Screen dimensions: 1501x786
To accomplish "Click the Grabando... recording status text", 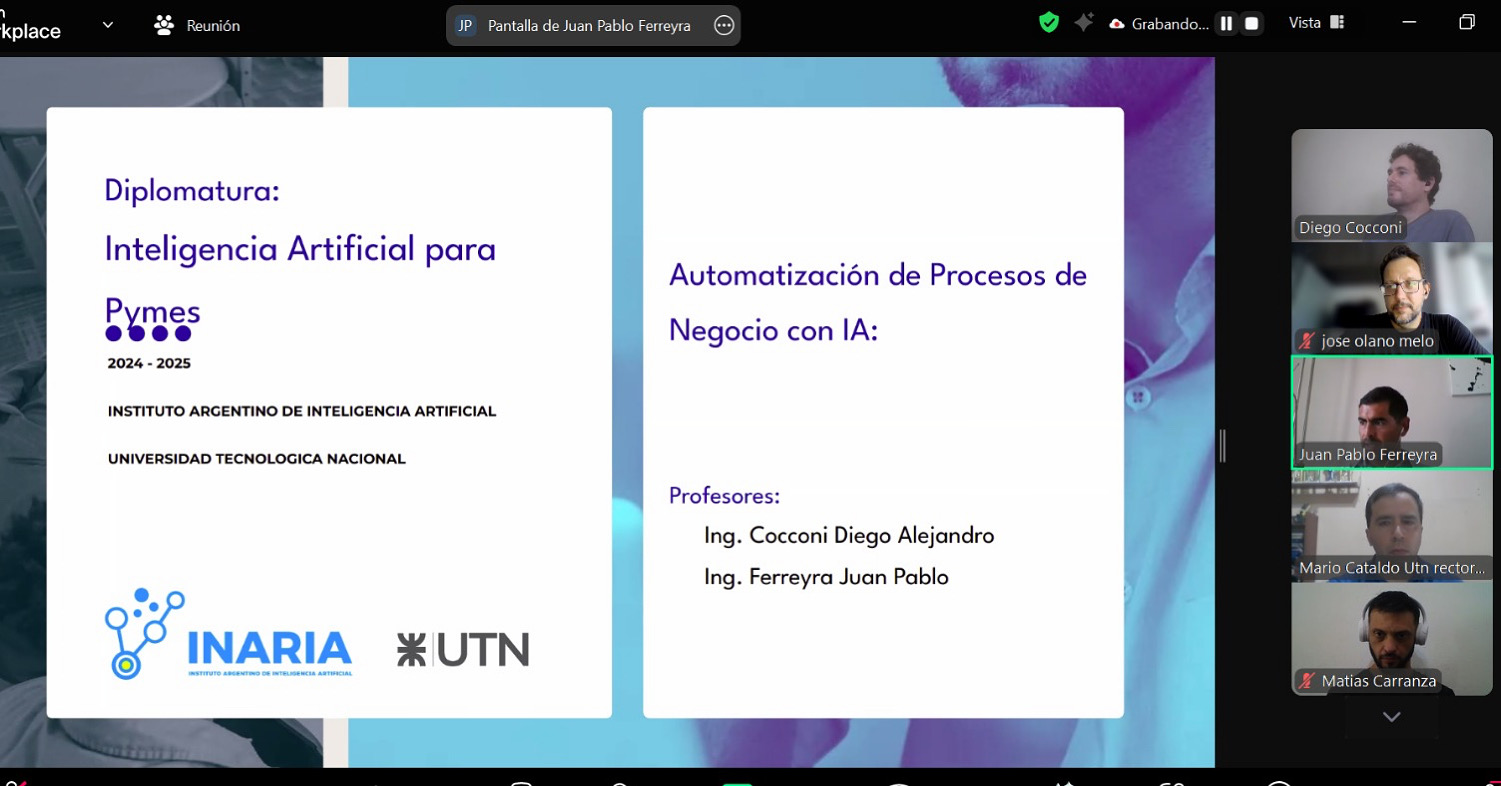I will tap(1169, 25).
